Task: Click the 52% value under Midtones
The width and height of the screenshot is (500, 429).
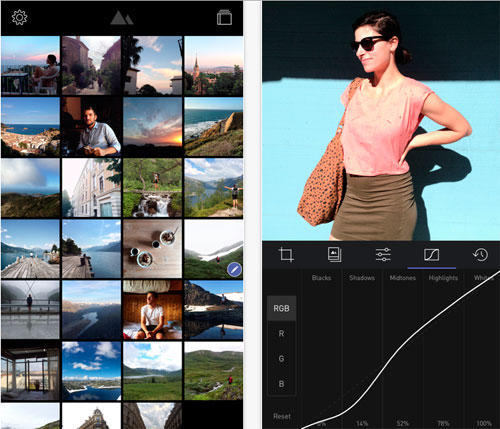Action: (403, 424)
